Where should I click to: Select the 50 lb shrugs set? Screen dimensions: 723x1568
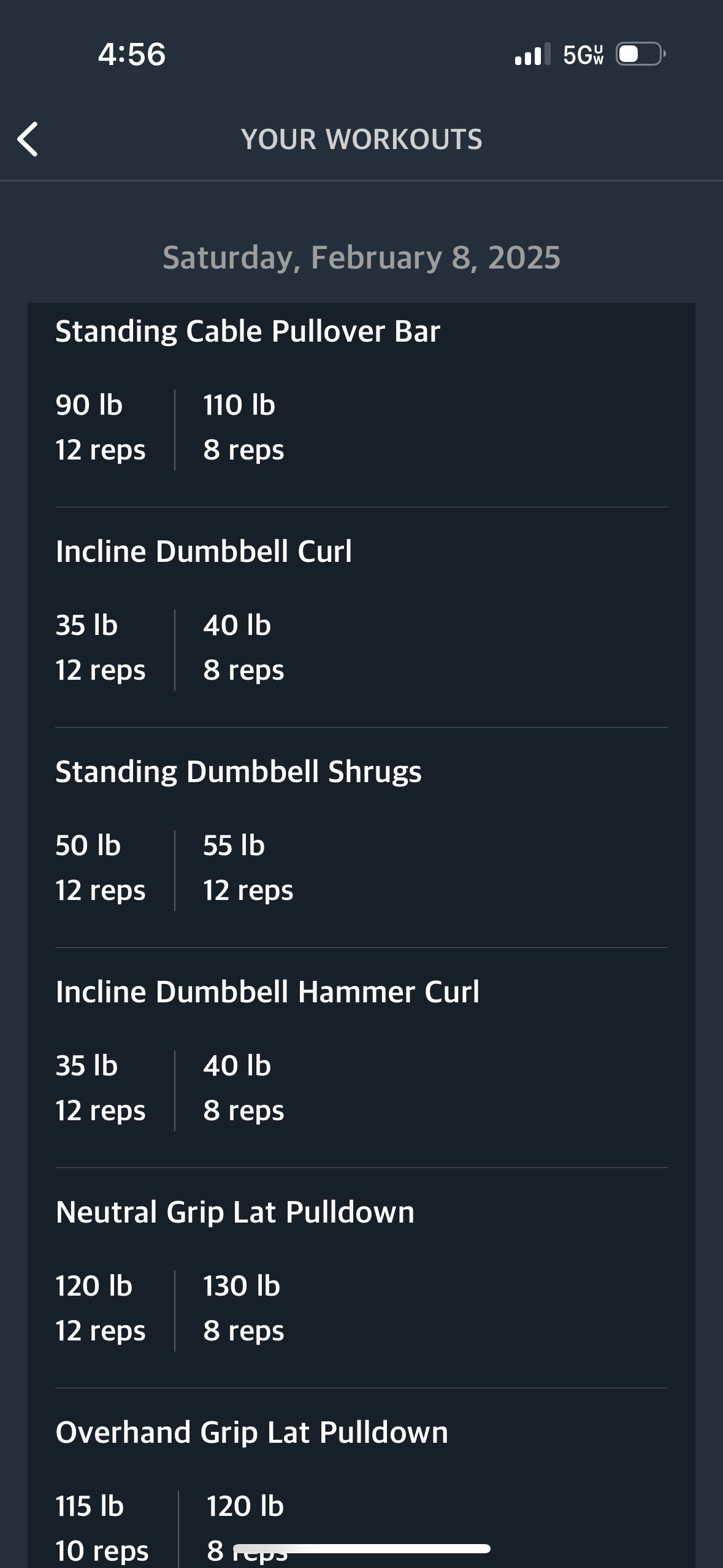click(x=101, y=868)
